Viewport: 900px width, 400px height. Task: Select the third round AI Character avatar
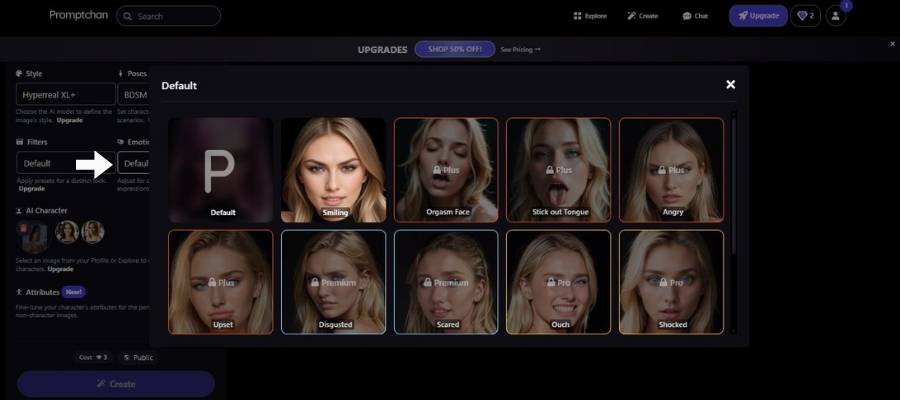click(92, 232)
